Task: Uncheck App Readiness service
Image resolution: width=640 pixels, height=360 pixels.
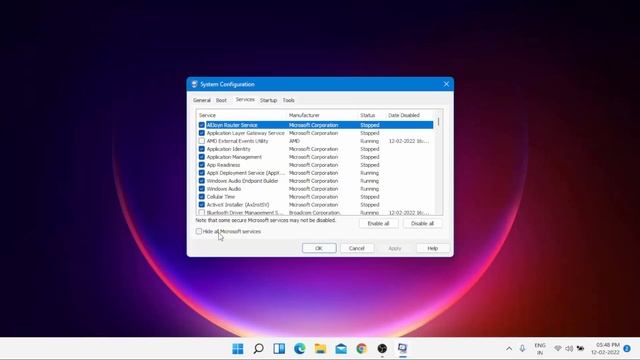Action: [202, 165]
